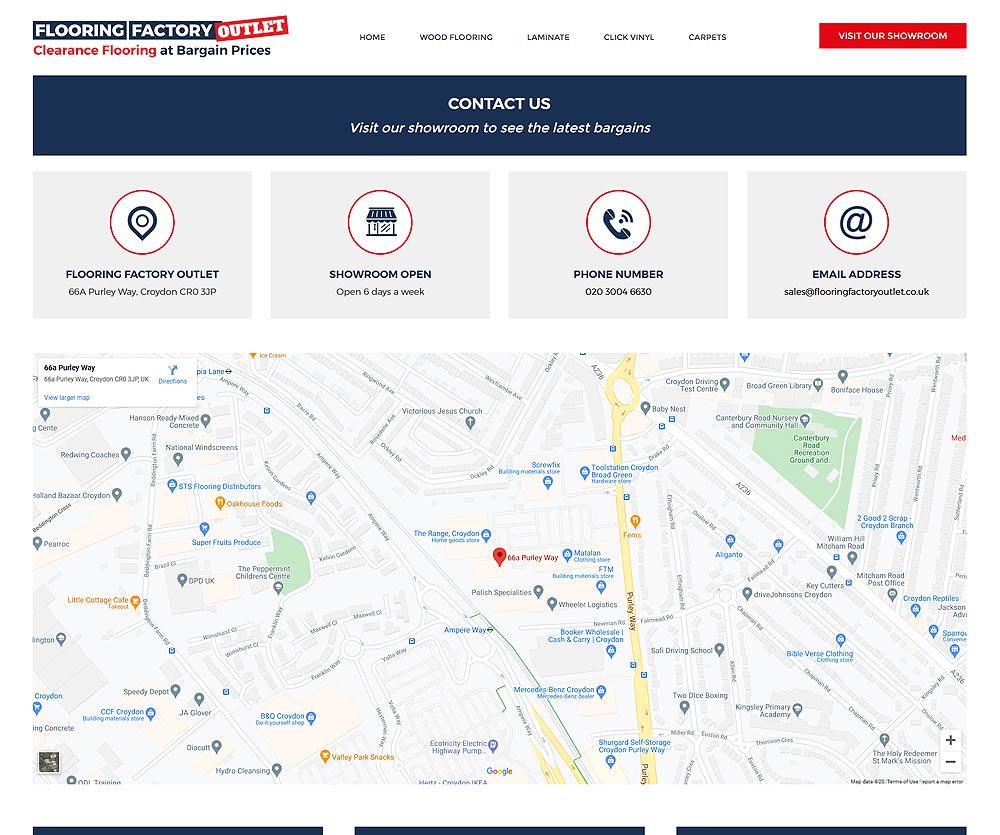
Task: Click the address 66A Purley Way, Croydon CR0 3JP
Action: coord(142,292)
